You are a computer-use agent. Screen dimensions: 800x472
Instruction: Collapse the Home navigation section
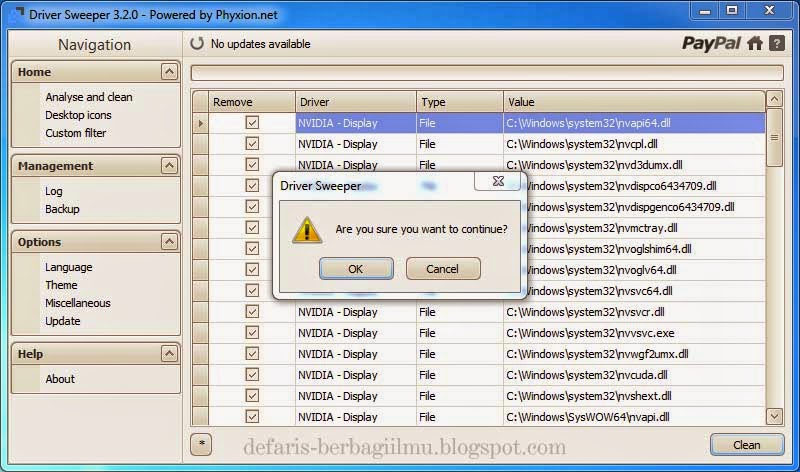168,72
